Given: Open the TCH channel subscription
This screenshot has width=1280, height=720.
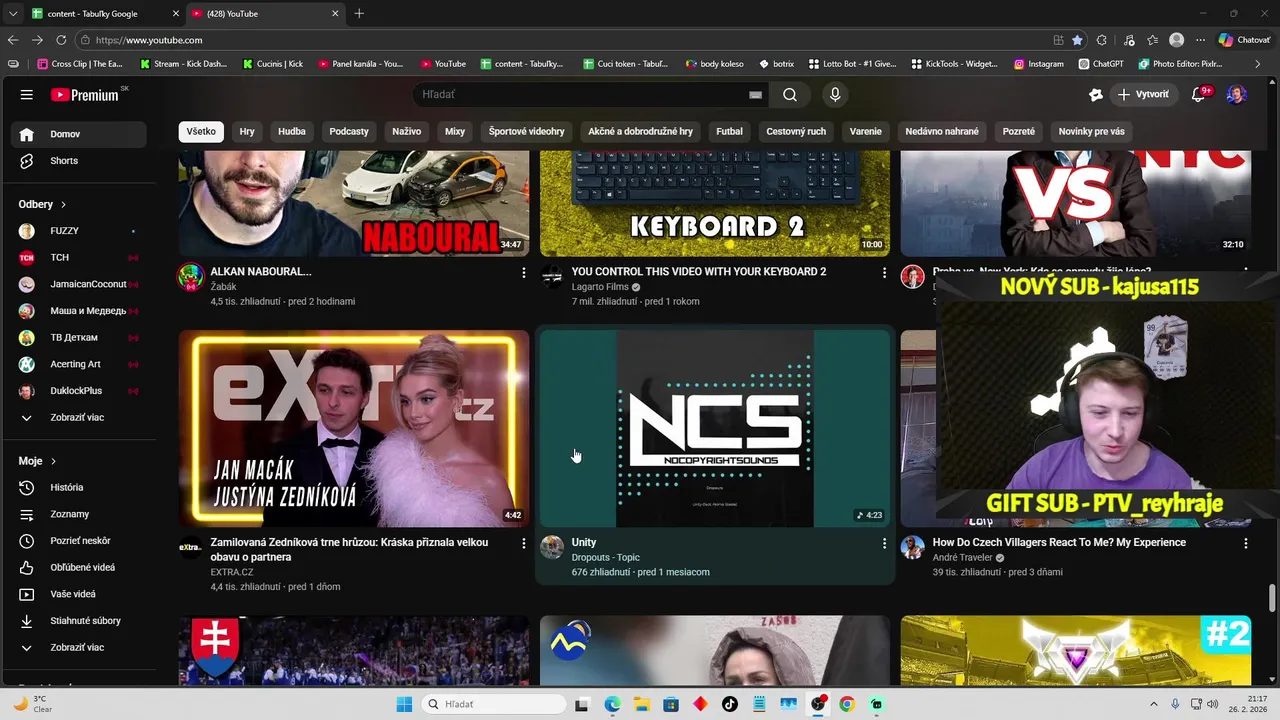Looking at the screenshot, I should pos(80,257).
